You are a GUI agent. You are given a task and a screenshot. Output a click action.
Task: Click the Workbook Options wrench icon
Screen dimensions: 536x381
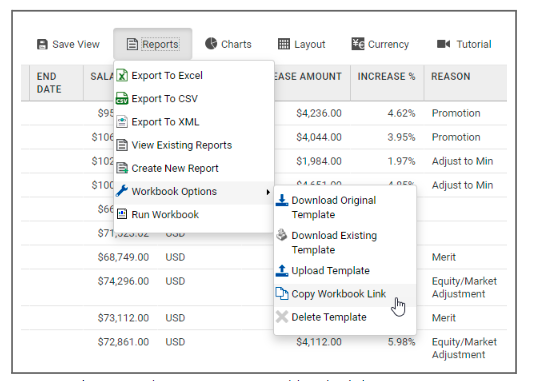[122, 191]
